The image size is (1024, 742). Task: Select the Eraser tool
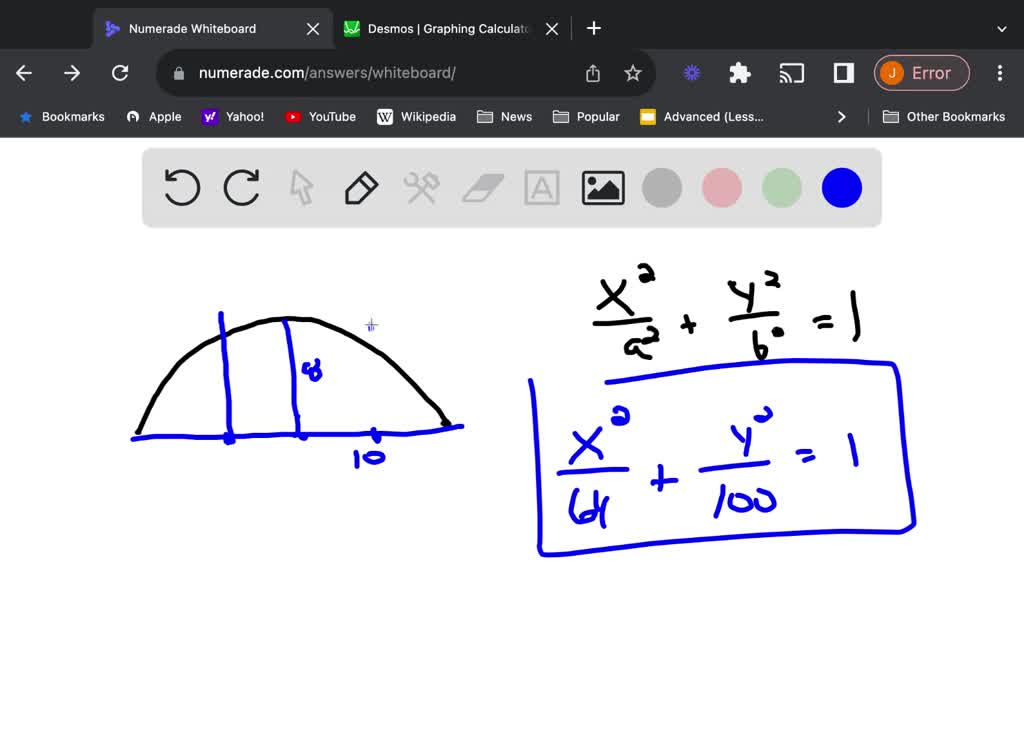coord(481,187)
